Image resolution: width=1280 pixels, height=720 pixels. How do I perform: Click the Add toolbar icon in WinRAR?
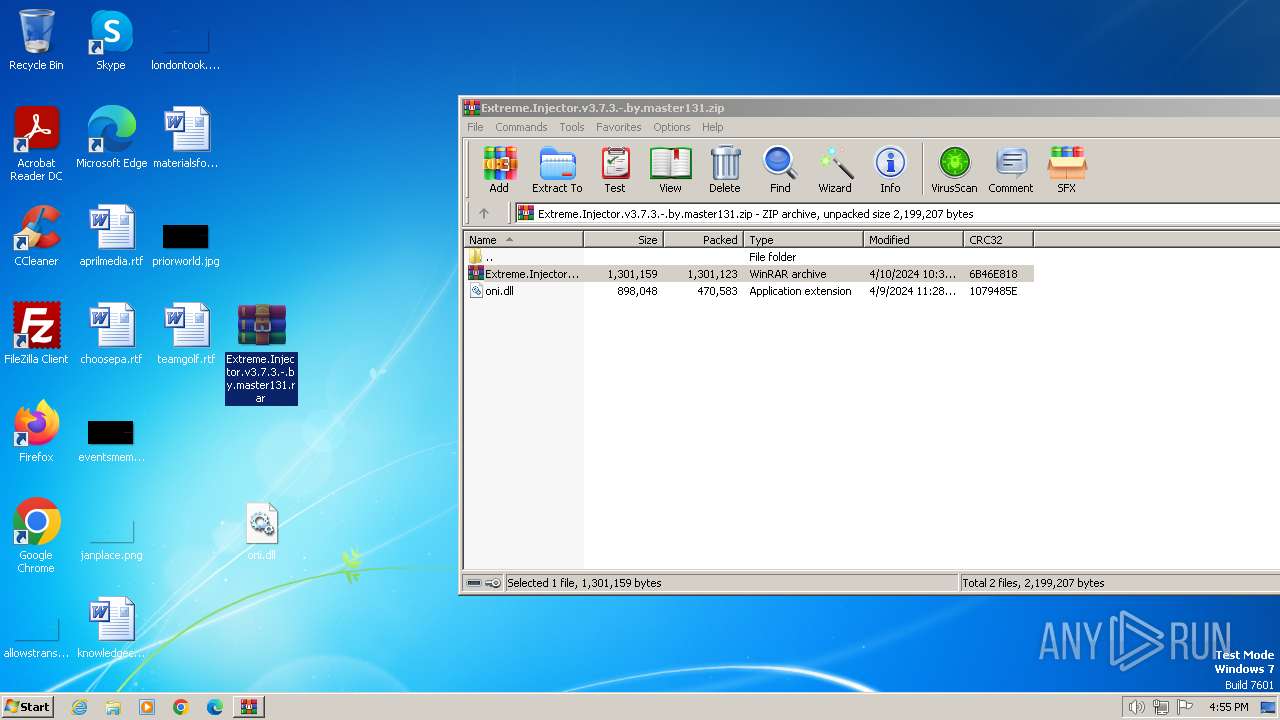point(499,170)
